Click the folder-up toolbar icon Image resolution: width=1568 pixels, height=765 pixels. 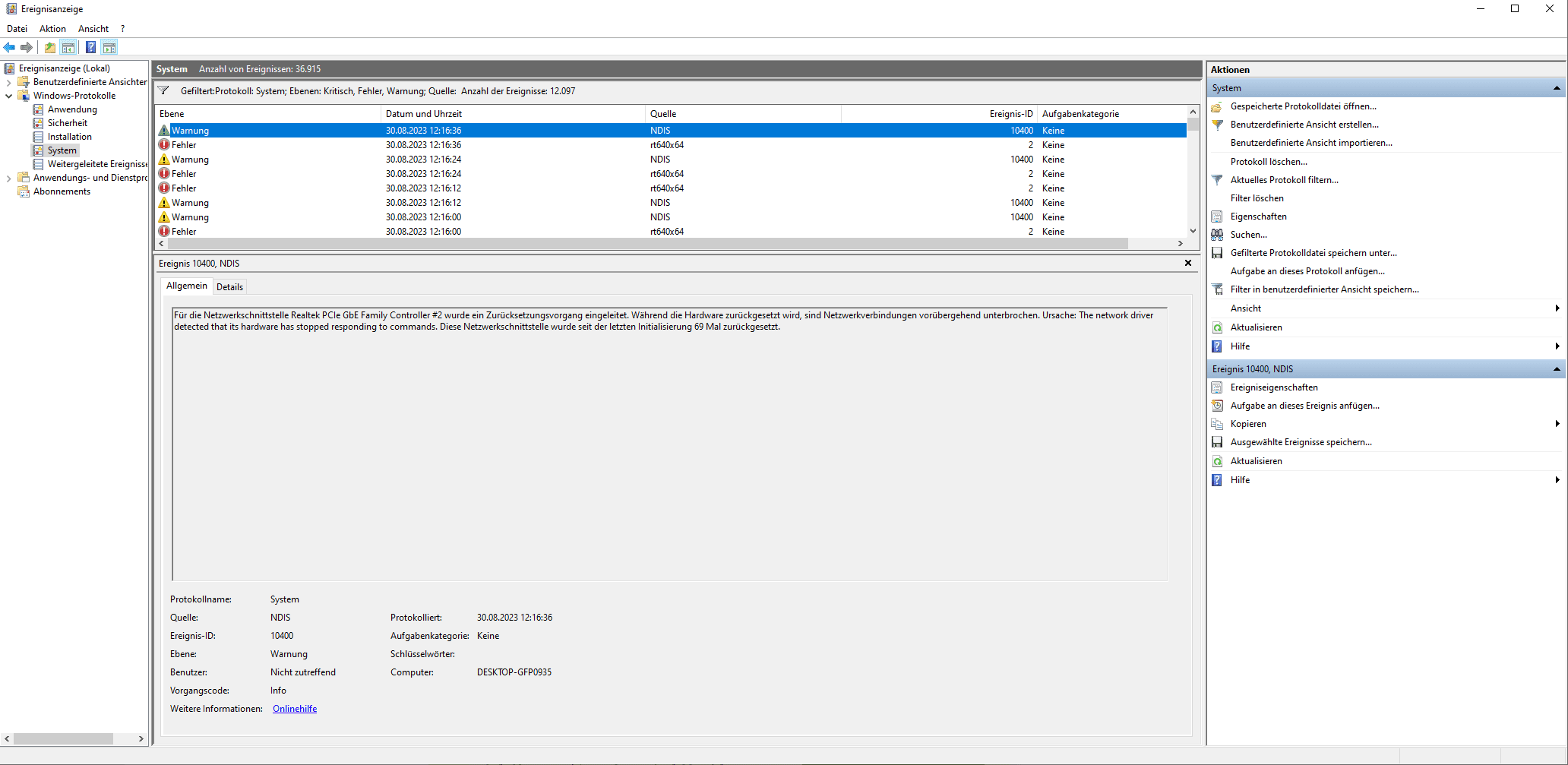pos(50,47)
